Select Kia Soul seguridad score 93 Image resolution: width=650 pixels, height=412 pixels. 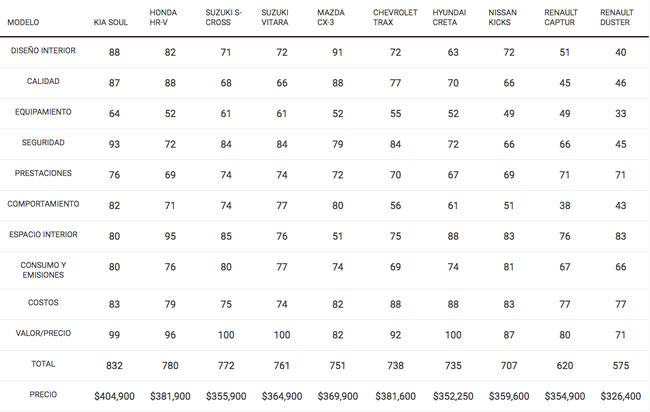pyautogui.click(x=114, y=144)
